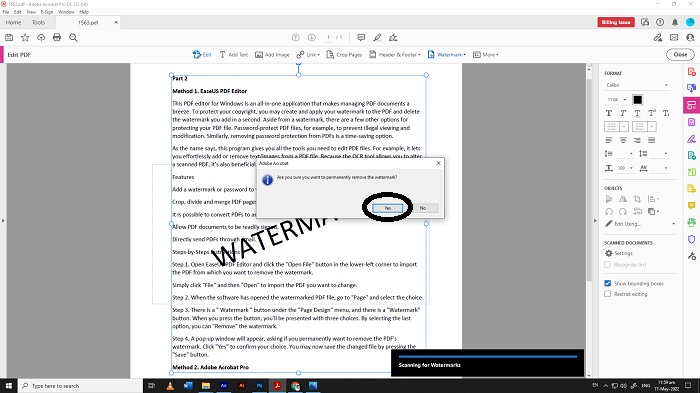Viewport: 700px width, 393px height.
Task: Open the Watermark dropdown in toolbar
Action: 446,54
